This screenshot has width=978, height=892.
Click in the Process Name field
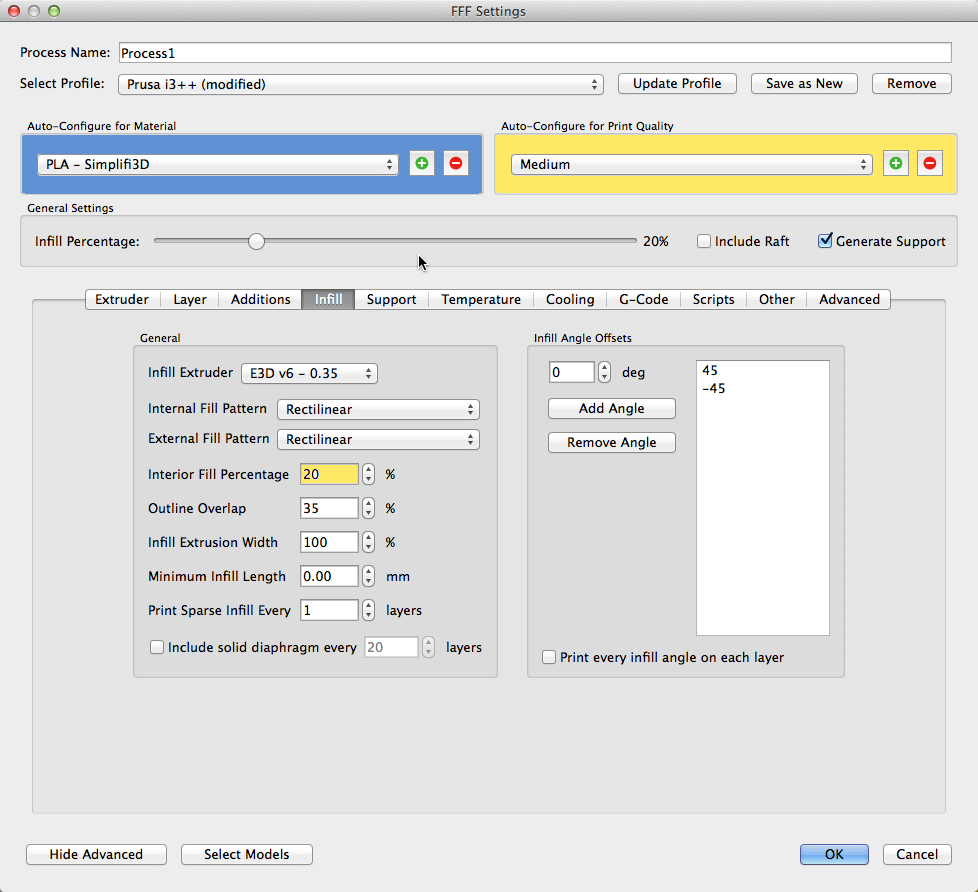click(535, 53)
